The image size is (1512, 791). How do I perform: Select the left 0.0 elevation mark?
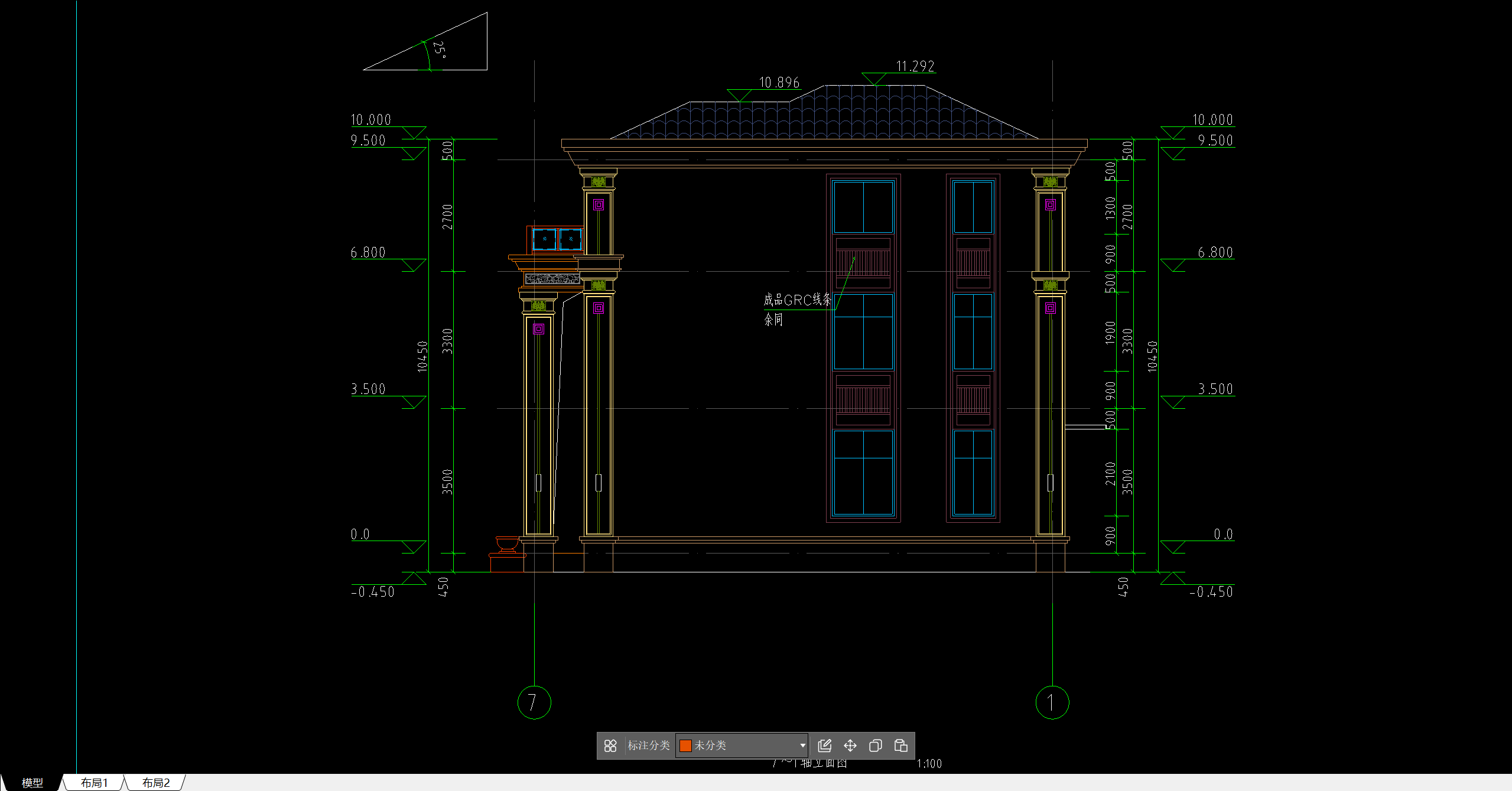coord(360,535)
